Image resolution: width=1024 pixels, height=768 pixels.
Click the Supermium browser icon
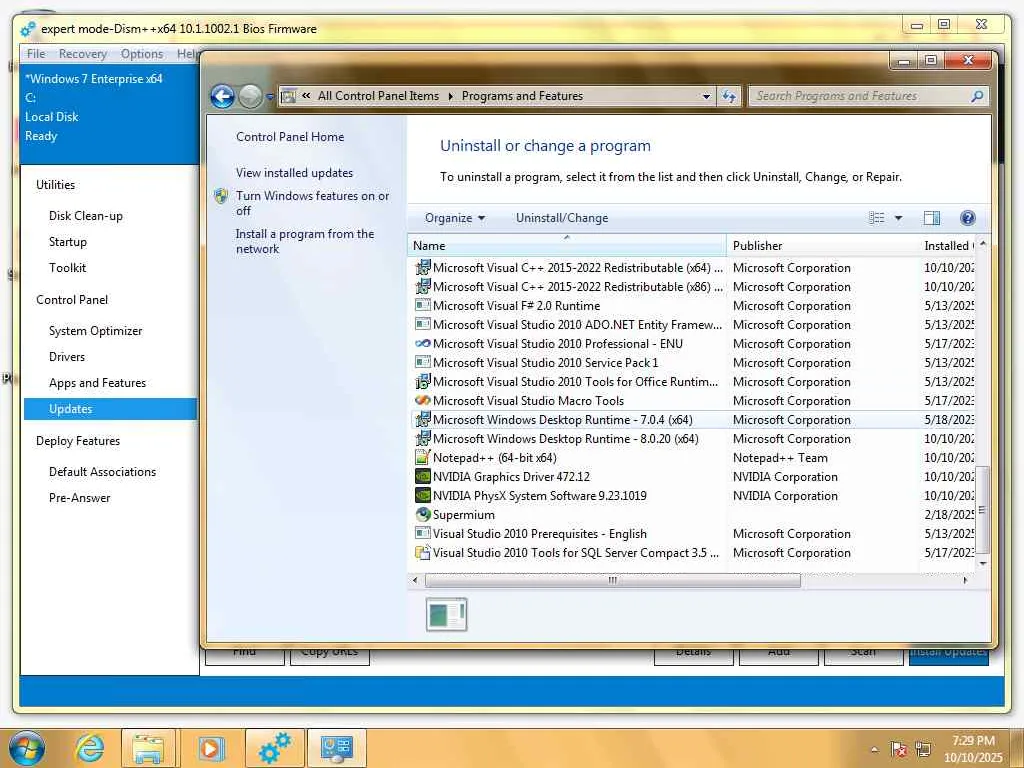coord(423,515)
